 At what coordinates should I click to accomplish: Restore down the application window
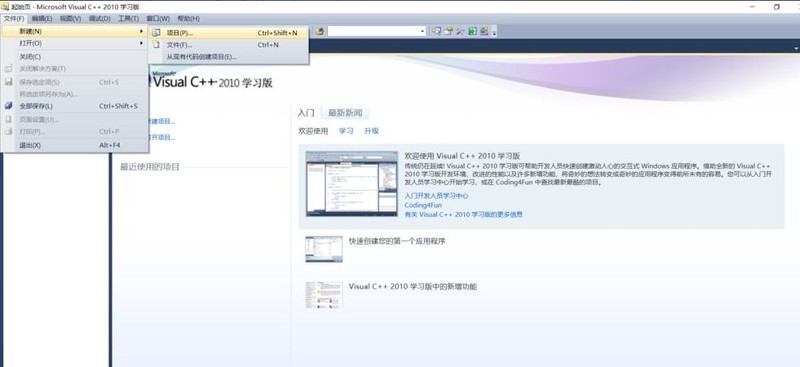tap(777, 7)
